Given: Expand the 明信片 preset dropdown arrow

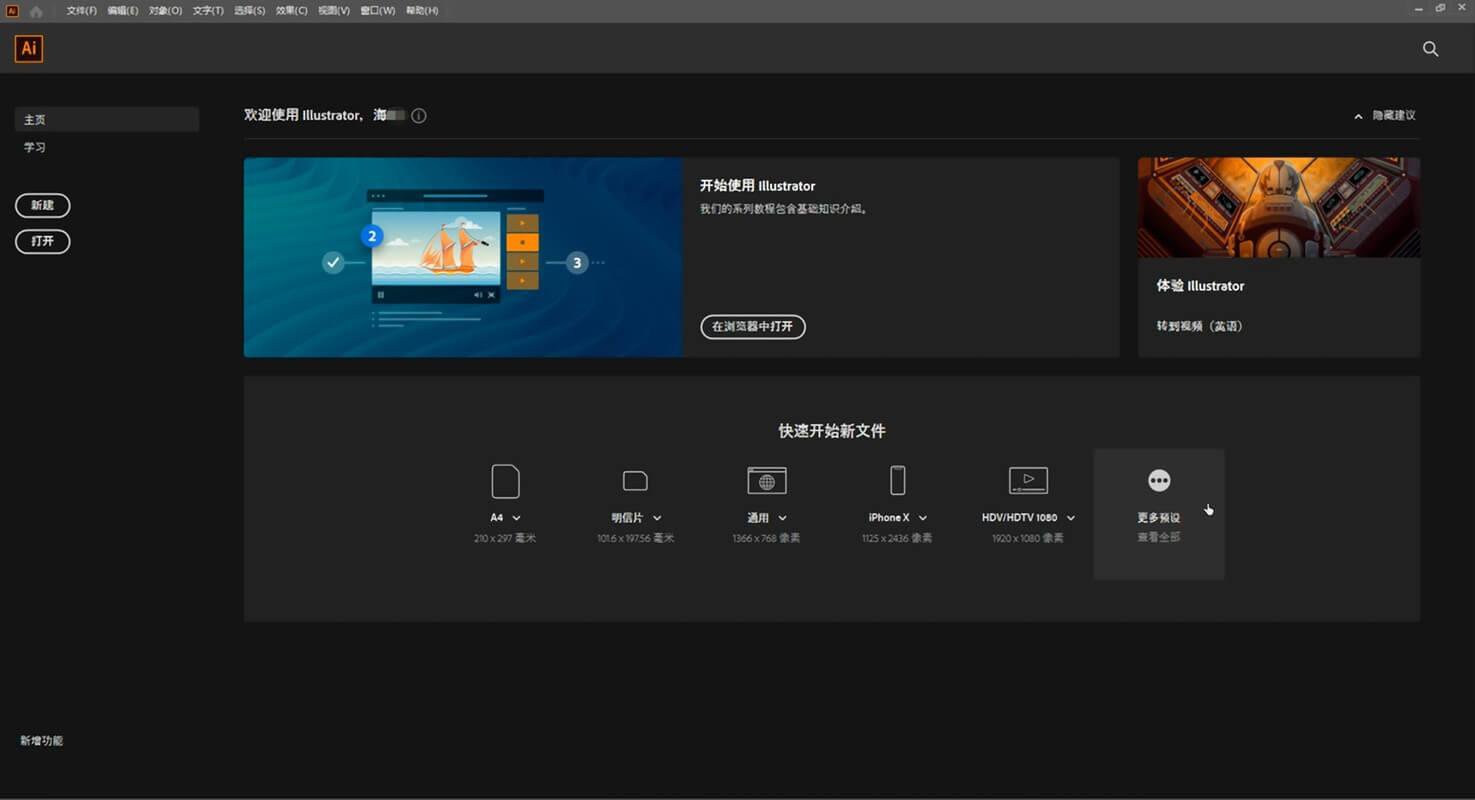Looking at the screenshot, I should tap(657, 518).
